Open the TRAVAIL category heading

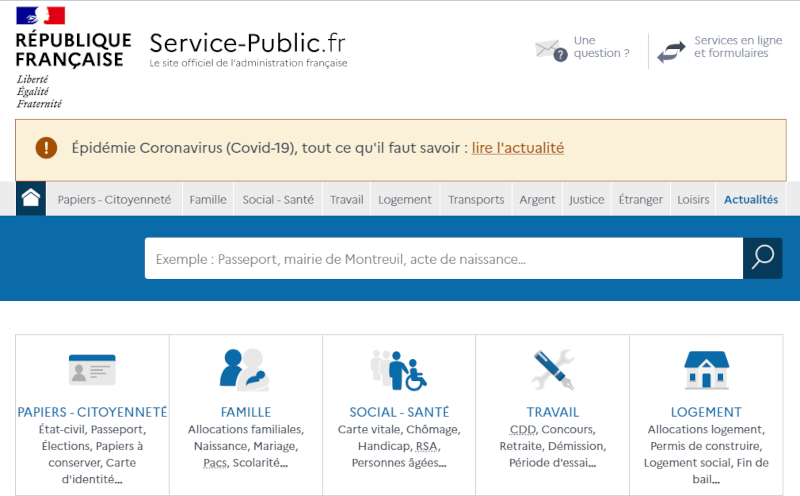point(553,412)
